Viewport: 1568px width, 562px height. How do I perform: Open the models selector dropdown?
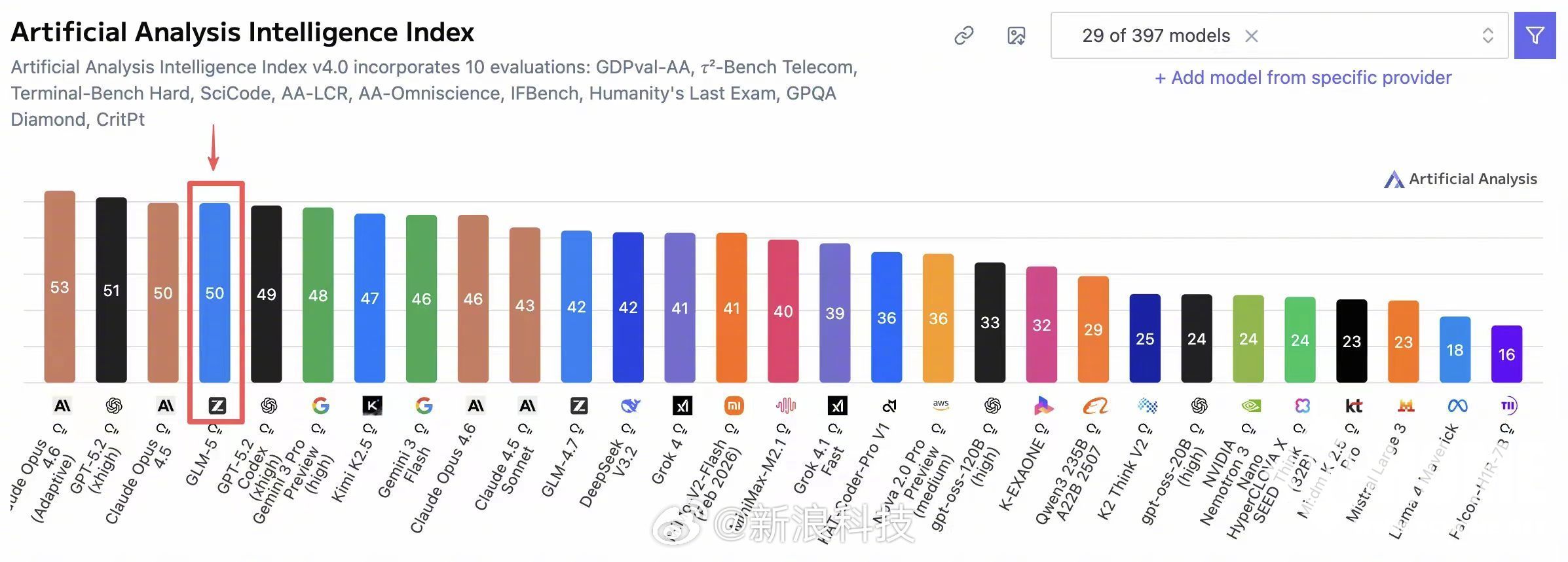point(1156,36)
